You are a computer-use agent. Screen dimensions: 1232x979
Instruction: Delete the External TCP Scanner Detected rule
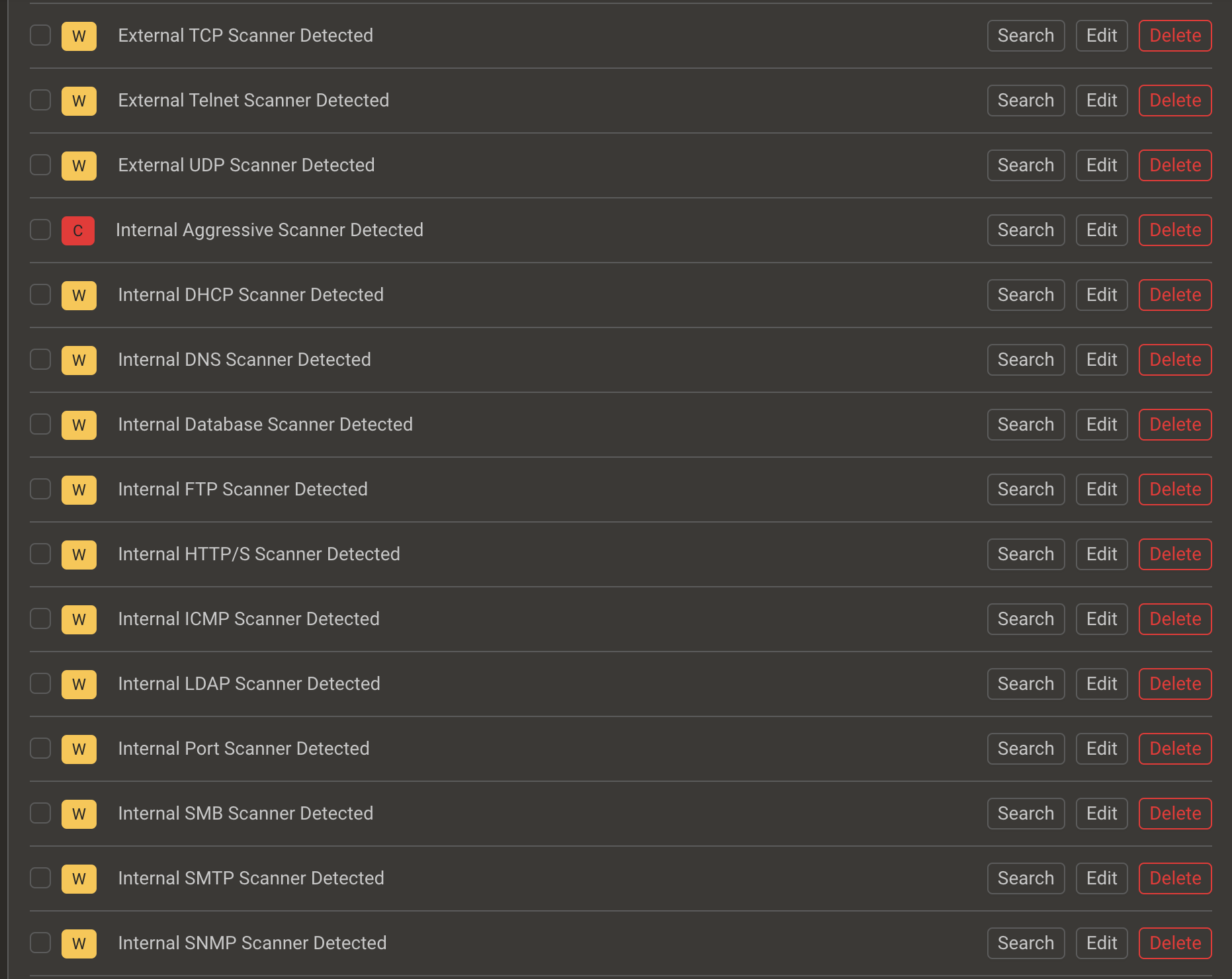(x=1175, y=36)
